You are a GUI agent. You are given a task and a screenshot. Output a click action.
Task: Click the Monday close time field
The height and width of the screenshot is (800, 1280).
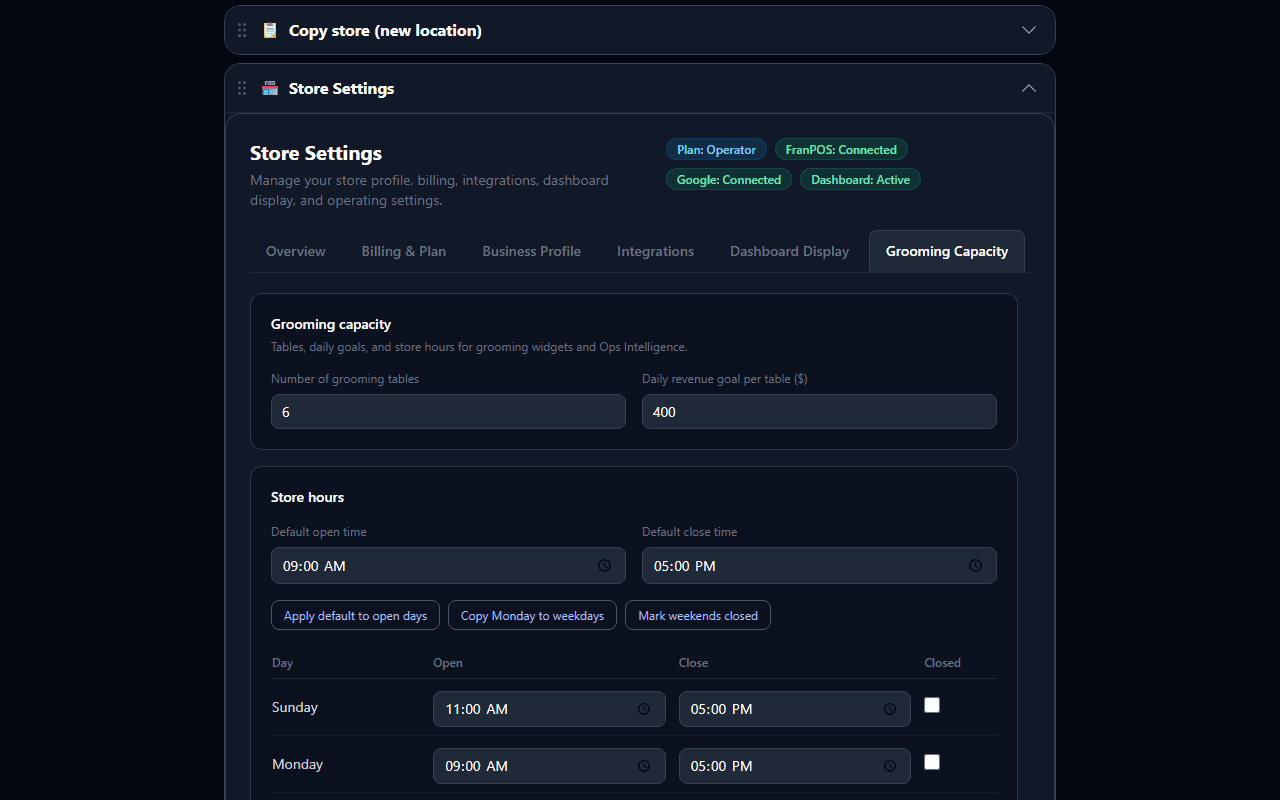pyautogui.click(x=795, y=766)
